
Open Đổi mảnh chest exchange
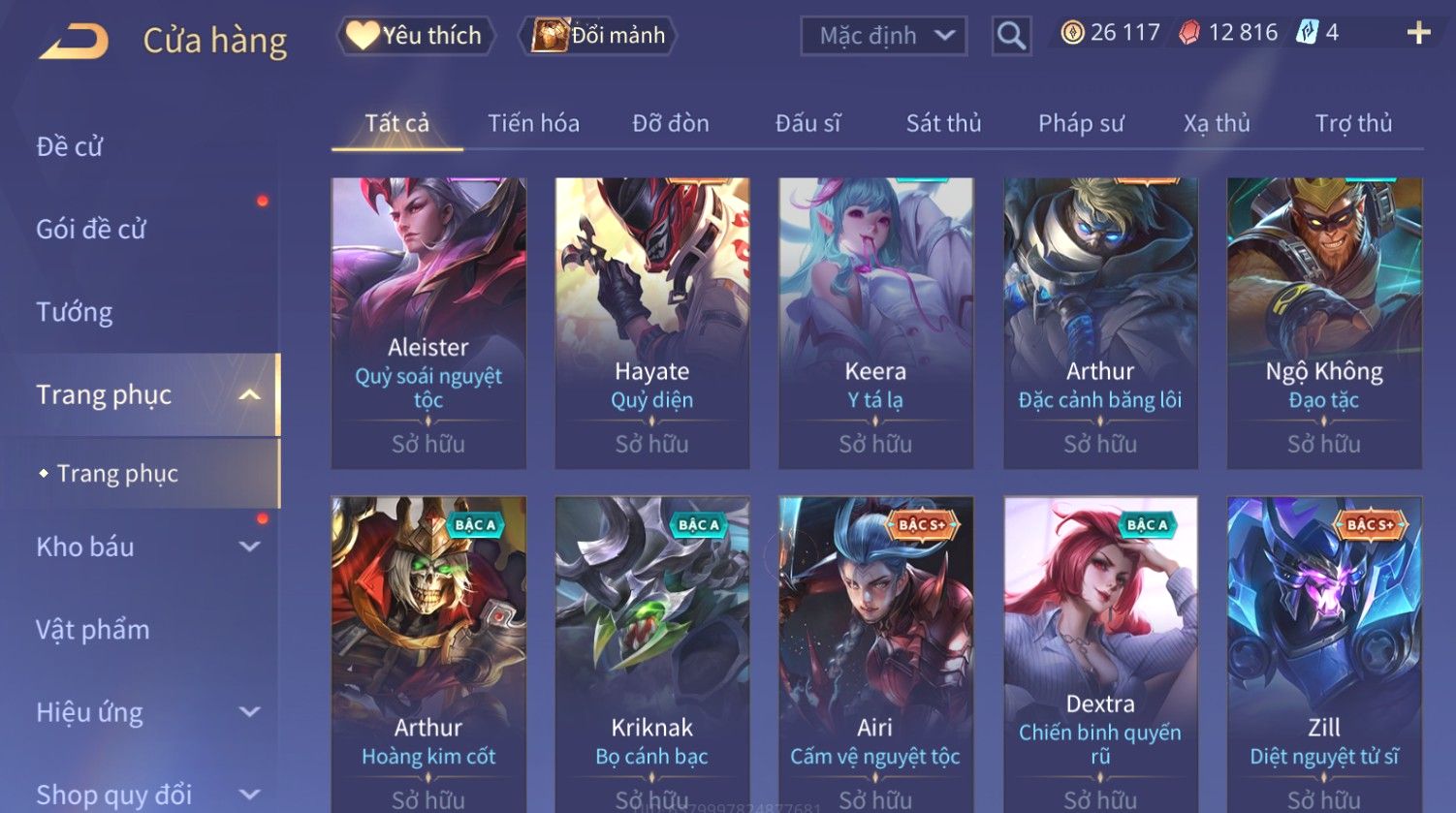pos(598,36)
